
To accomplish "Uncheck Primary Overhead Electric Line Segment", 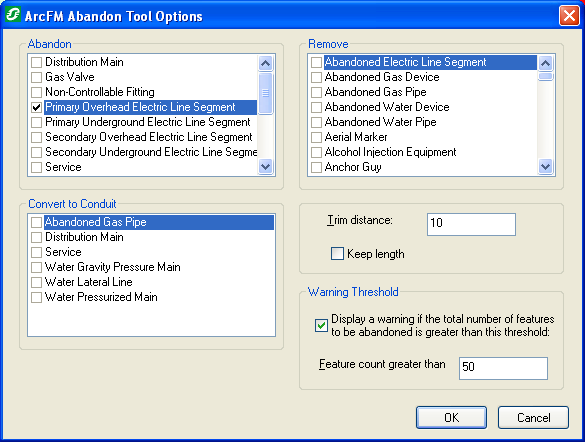I will click(x=36, y=107).
